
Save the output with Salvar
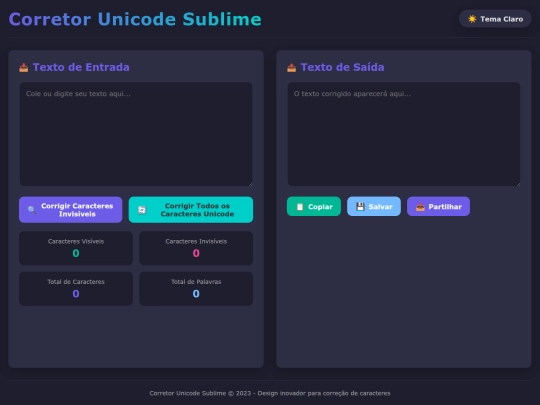pos(374,207)
